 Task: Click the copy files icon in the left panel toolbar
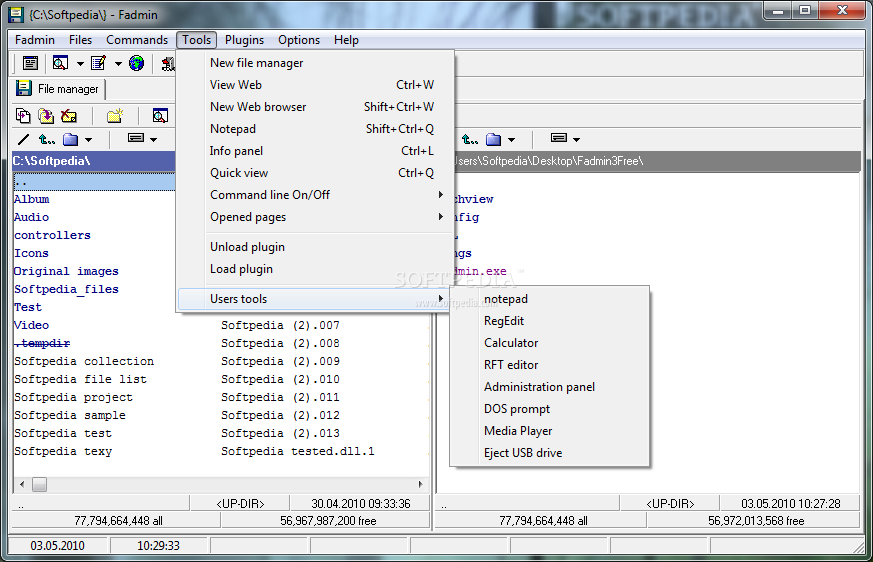(x=23, y=115)
